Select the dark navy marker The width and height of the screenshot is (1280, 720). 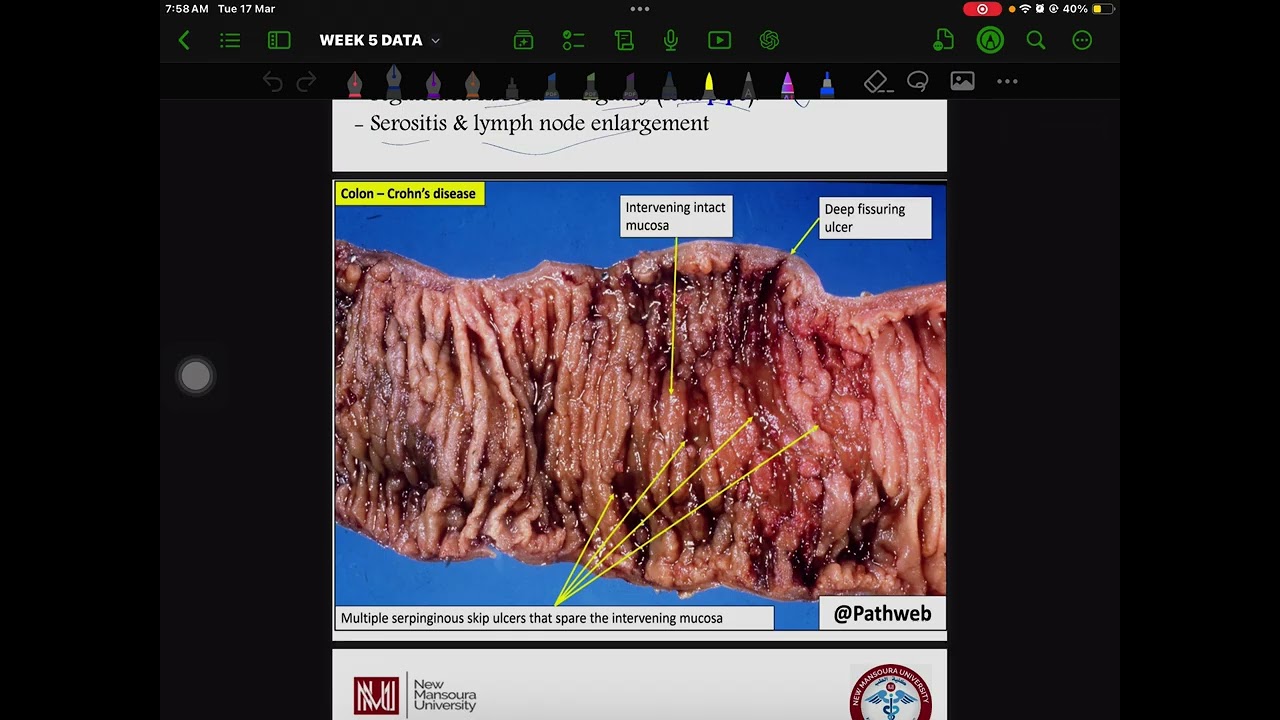(x=669, y=86)
